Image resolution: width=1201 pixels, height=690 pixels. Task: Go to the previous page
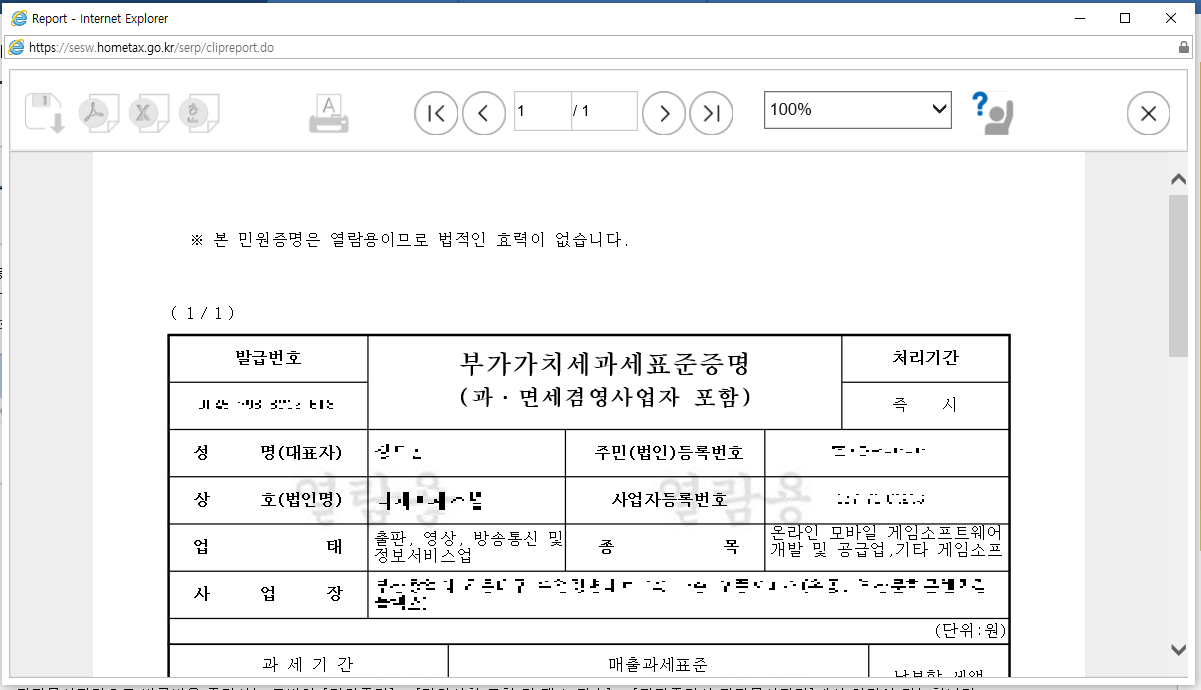pos(484,113)
